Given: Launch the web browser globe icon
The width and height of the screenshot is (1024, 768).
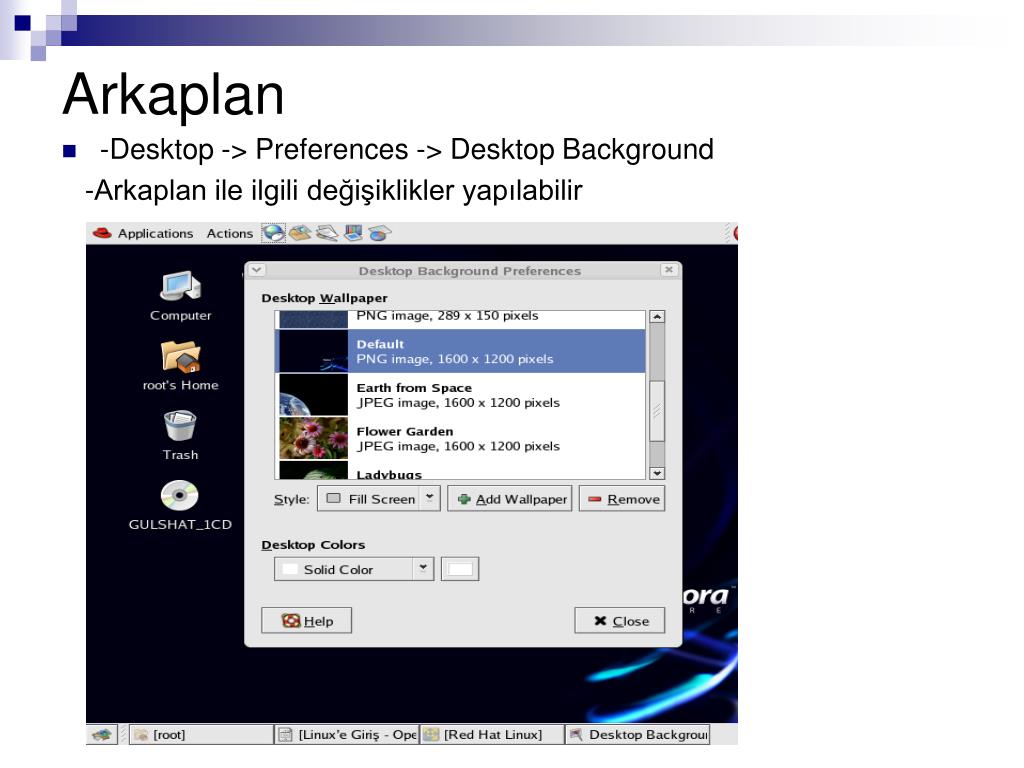Looking at the screenshot, I should (x=274, y=233).
